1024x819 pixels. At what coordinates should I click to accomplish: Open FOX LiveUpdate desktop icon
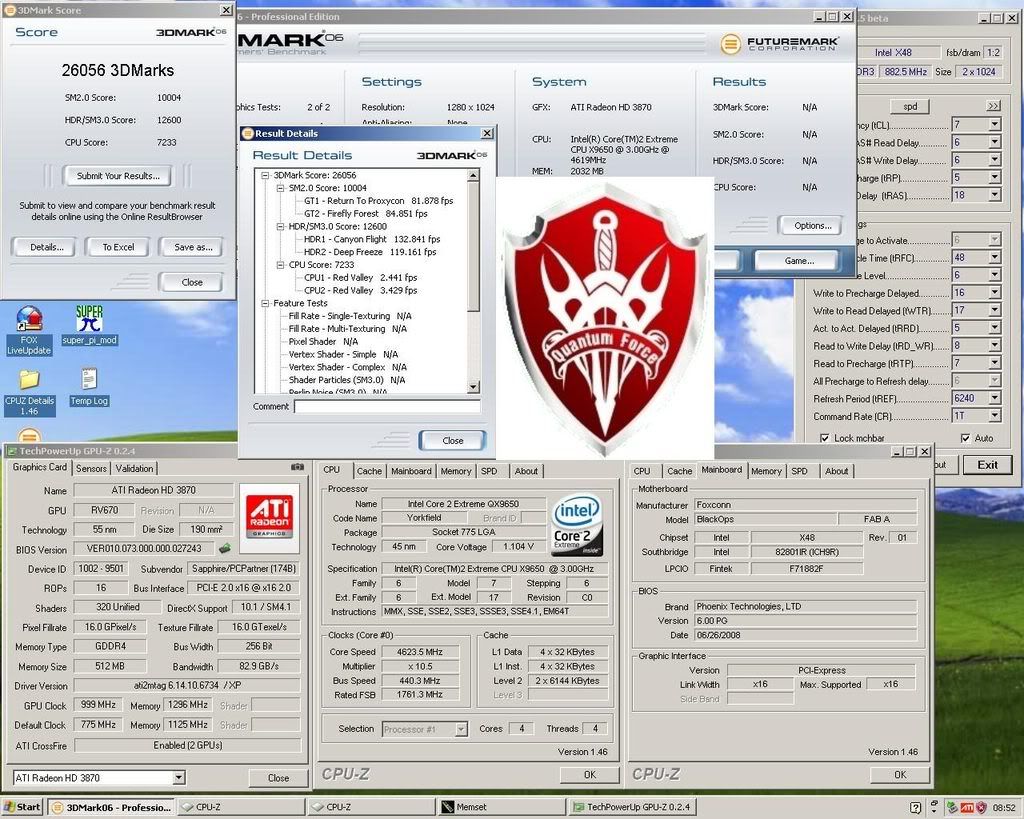click(x=29, y=330)
